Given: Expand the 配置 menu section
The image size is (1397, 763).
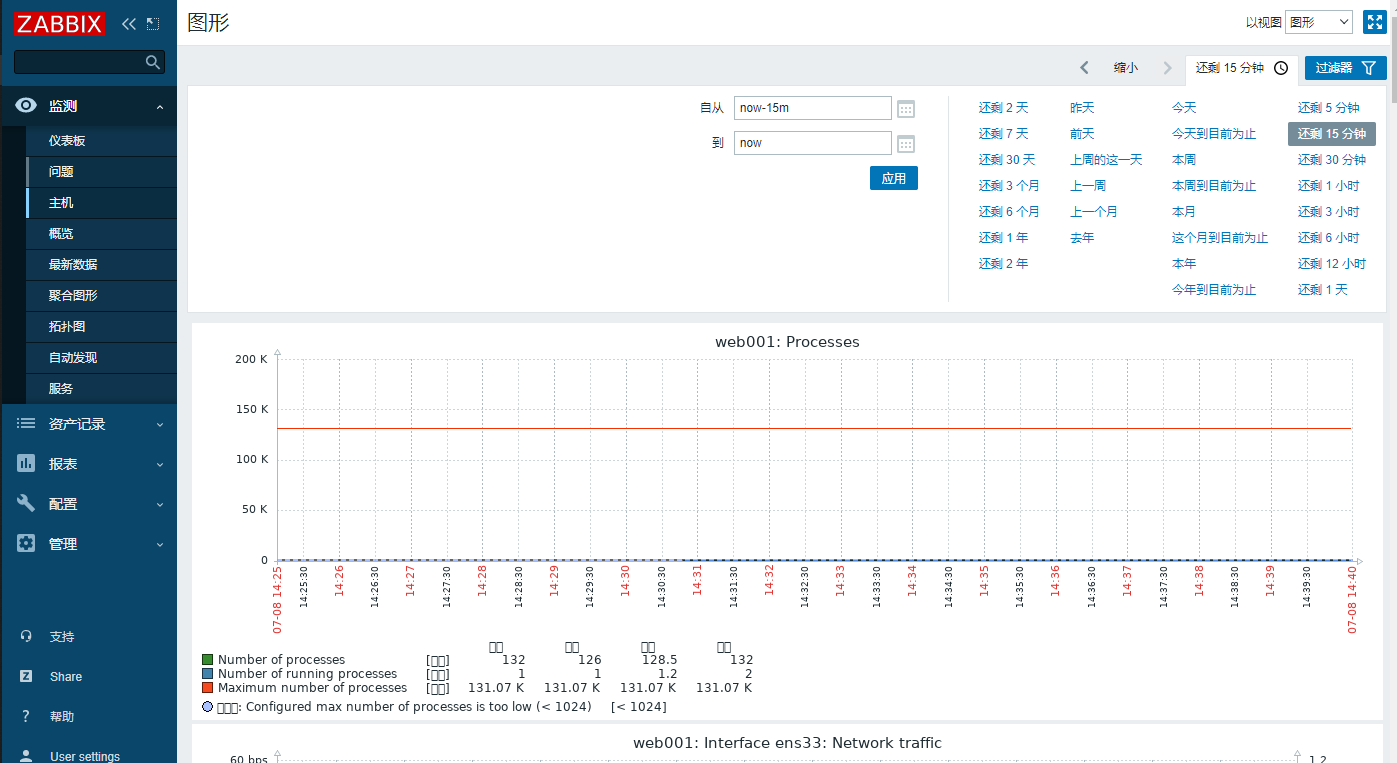Looking at the screenshot, I should point(160,505).
